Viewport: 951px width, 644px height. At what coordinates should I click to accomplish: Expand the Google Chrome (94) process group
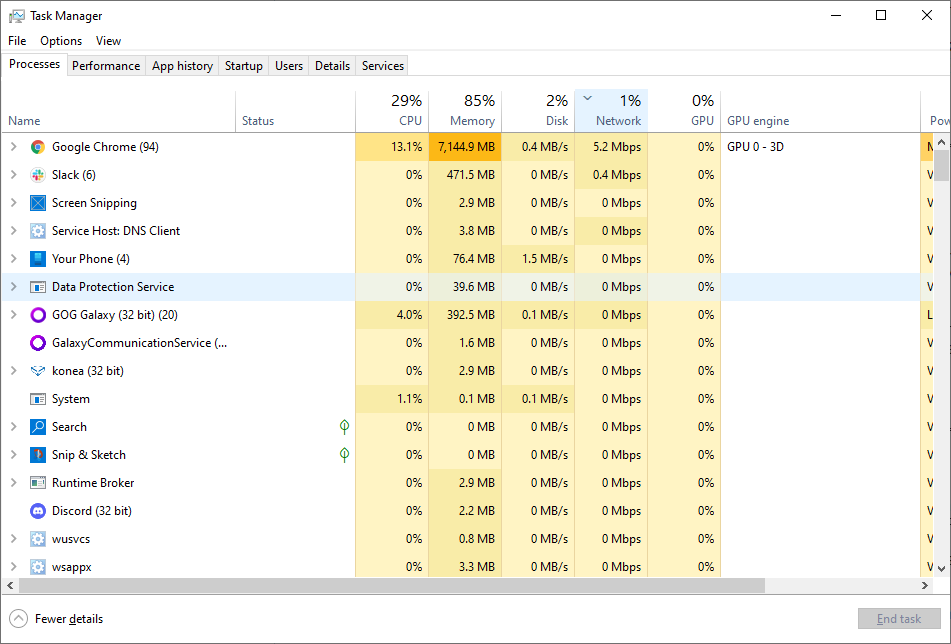click(13, 147)
